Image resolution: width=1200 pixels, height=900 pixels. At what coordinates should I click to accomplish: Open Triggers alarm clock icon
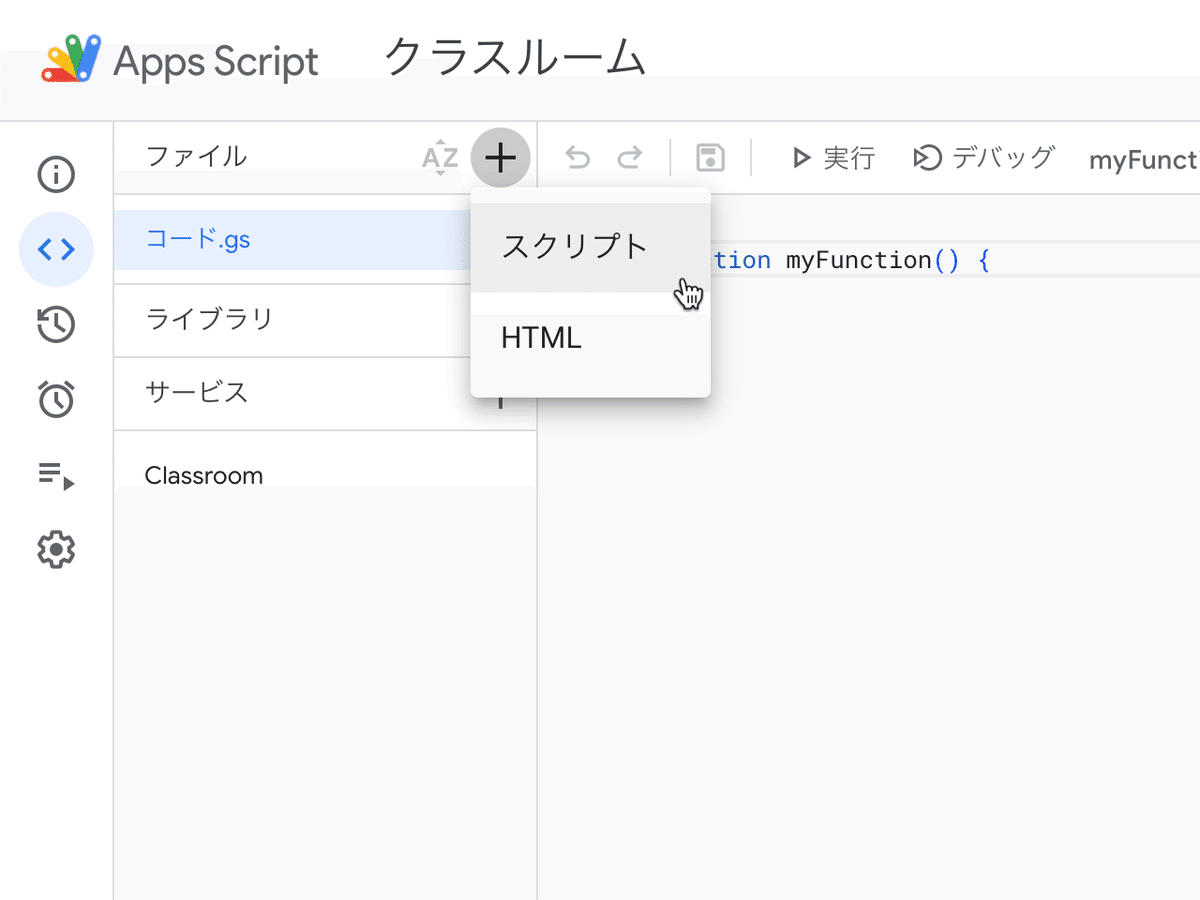click(56, 399)
